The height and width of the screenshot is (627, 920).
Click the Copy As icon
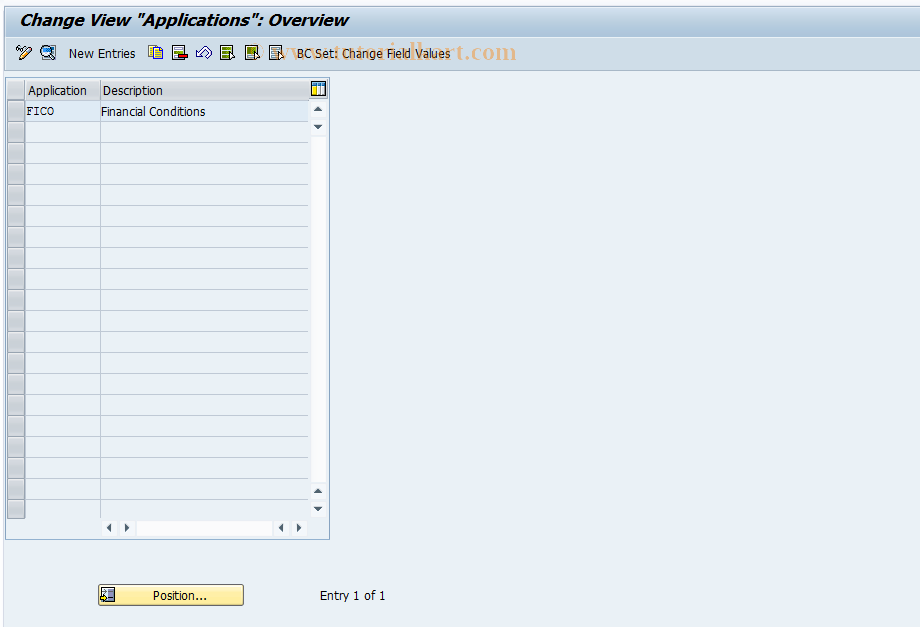tap(155, 53)
